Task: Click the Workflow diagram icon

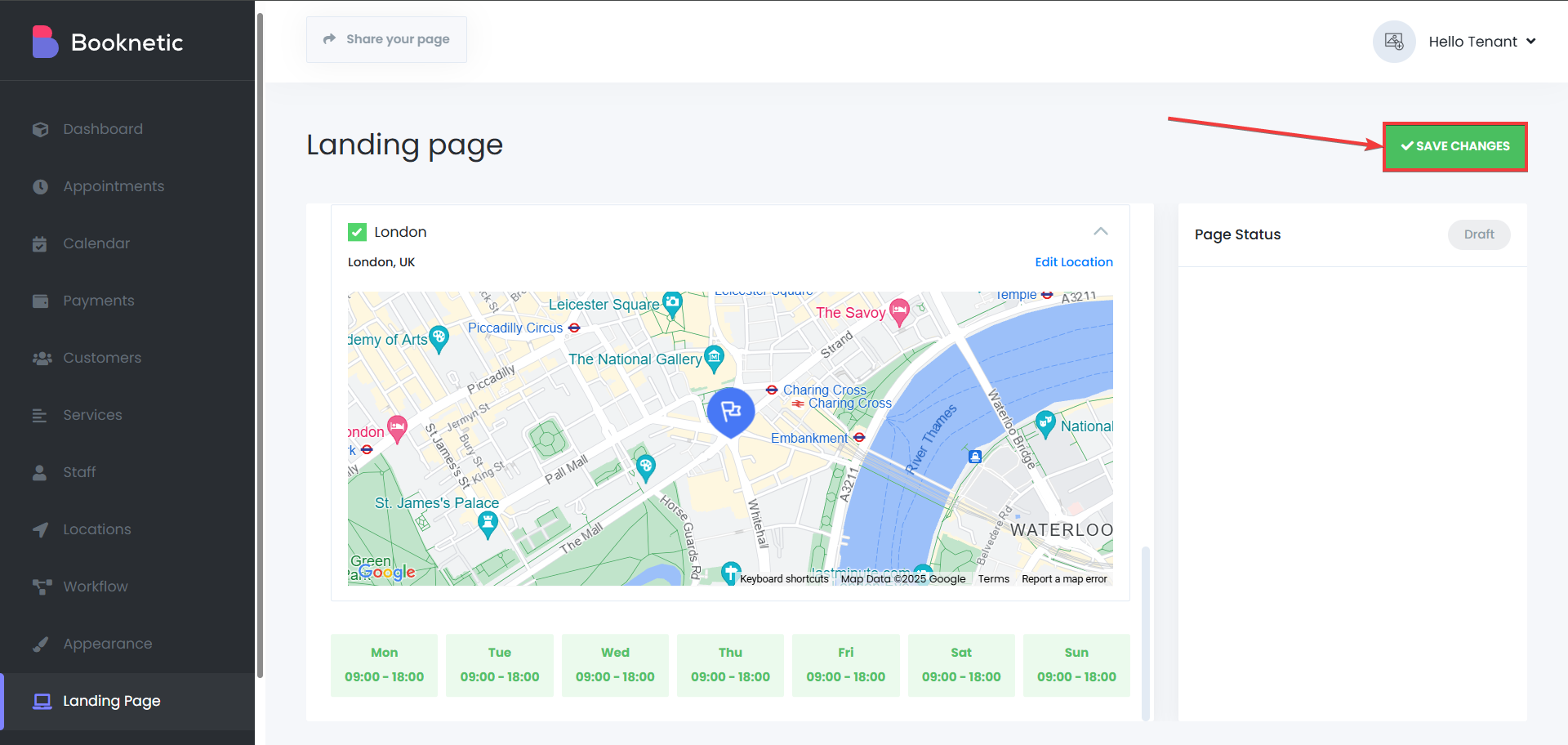Action: [x=42, y=587]
